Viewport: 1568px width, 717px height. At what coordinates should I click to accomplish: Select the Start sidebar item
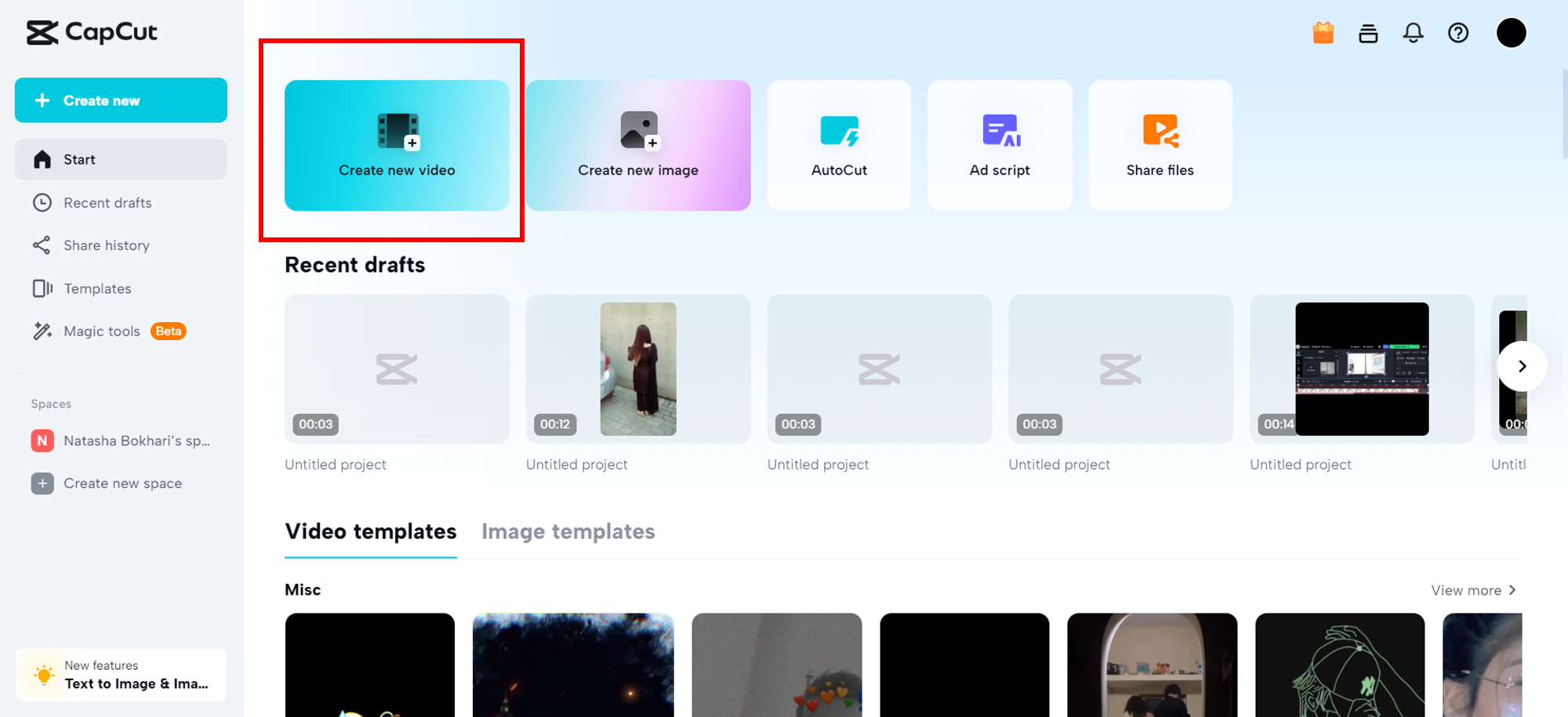pos(79,159)
